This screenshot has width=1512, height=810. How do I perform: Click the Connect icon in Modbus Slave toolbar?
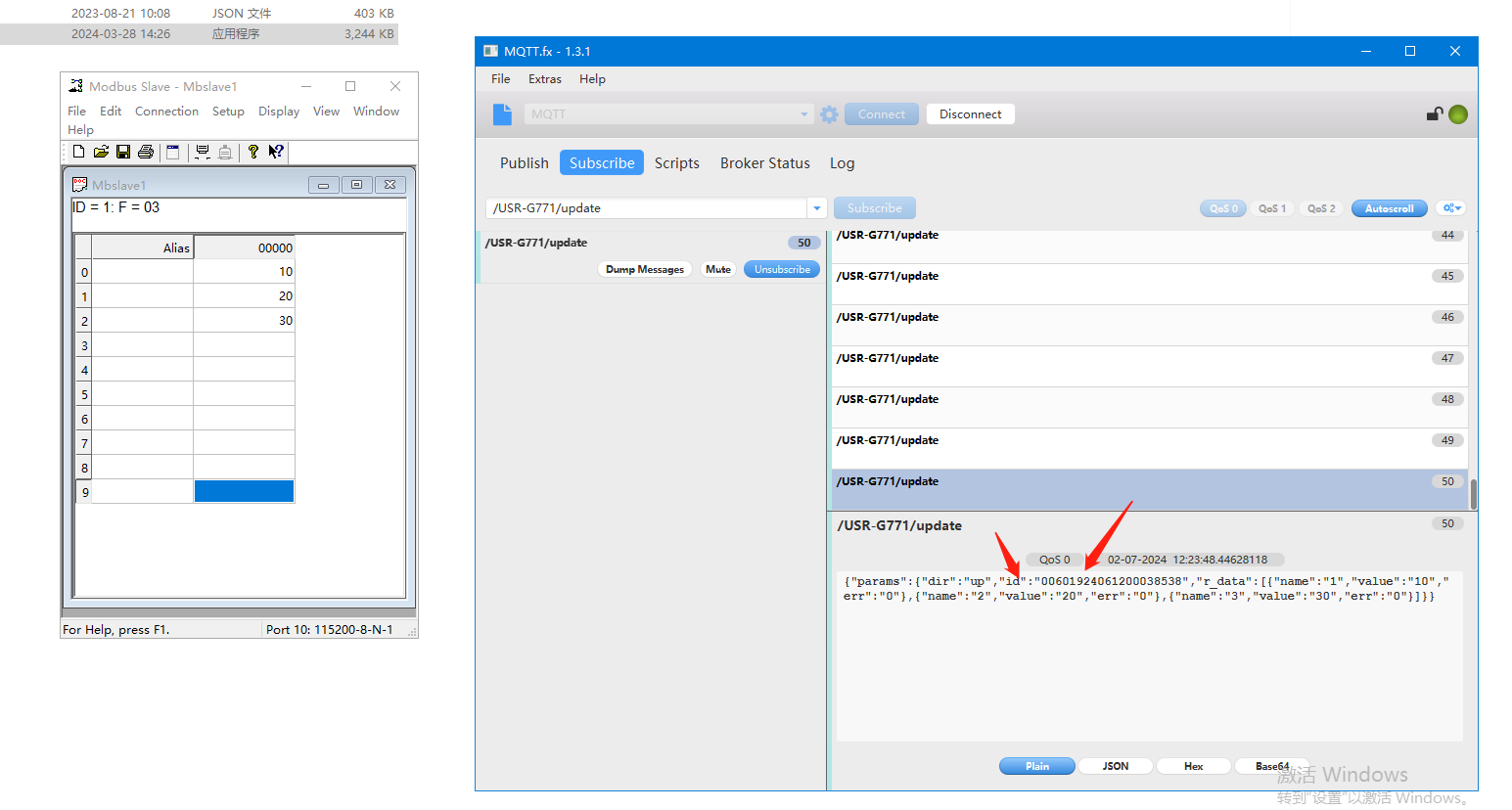tap(203, 152)
